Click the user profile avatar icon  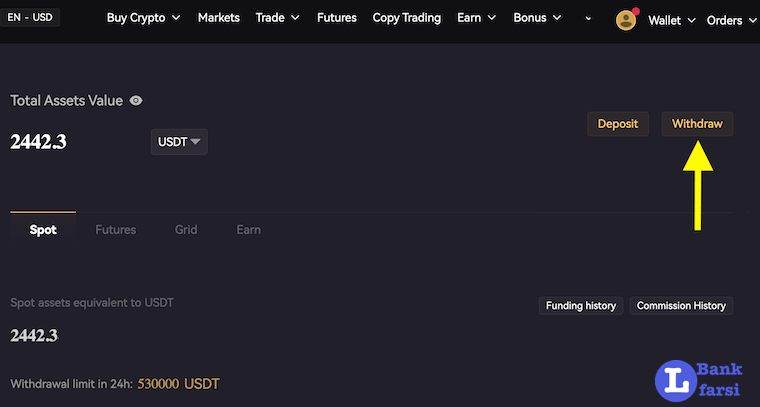pos(627,20)
